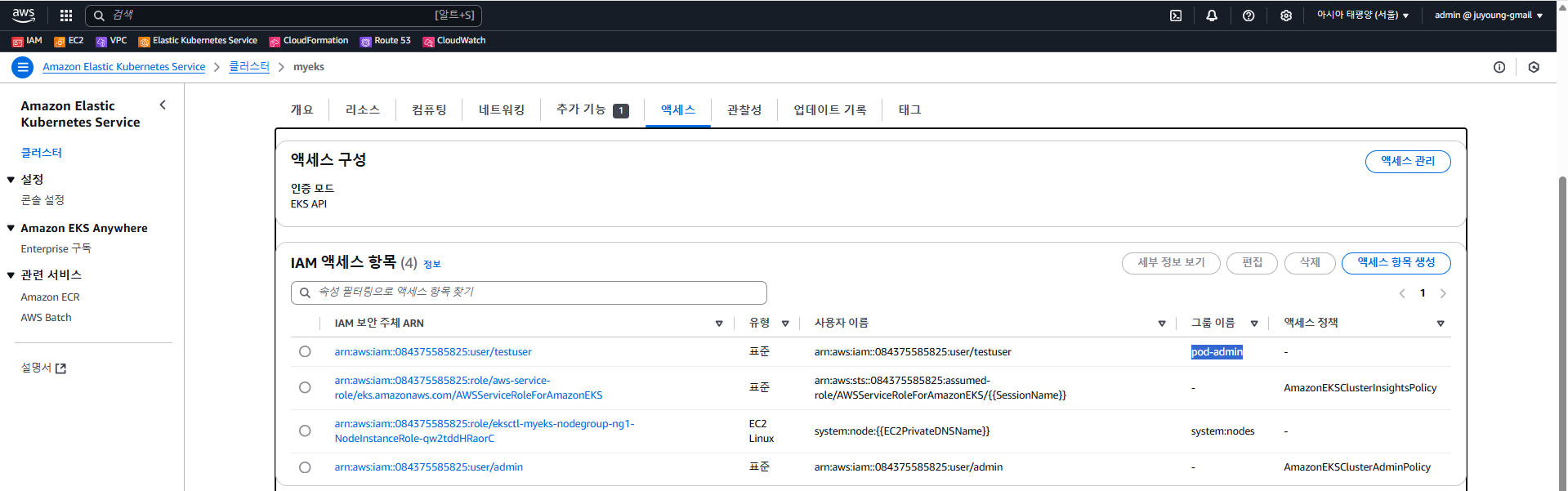Switch to the 네트워킹 tab
This screenshot has width=1568, height=491.
click(502, 109)
